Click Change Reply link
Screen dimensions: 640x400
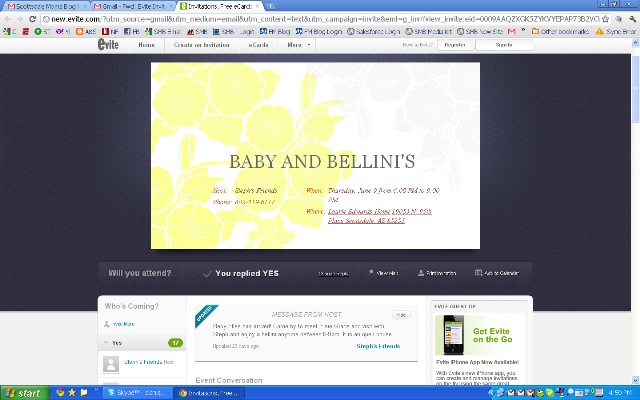[333, 273]
